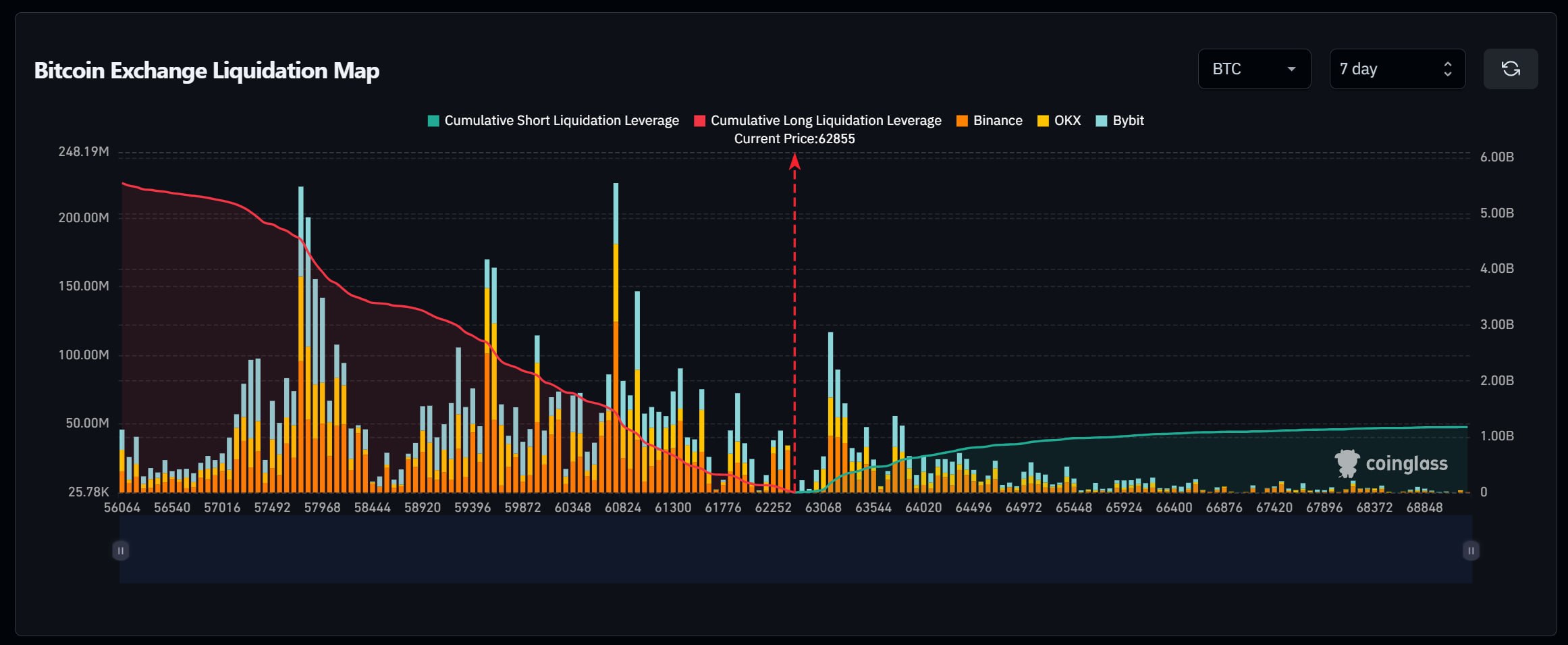The width and height of the screenshot is (1568, 645).
Task: Click the 57492 price tick label
Action: [x=272, y=507]
